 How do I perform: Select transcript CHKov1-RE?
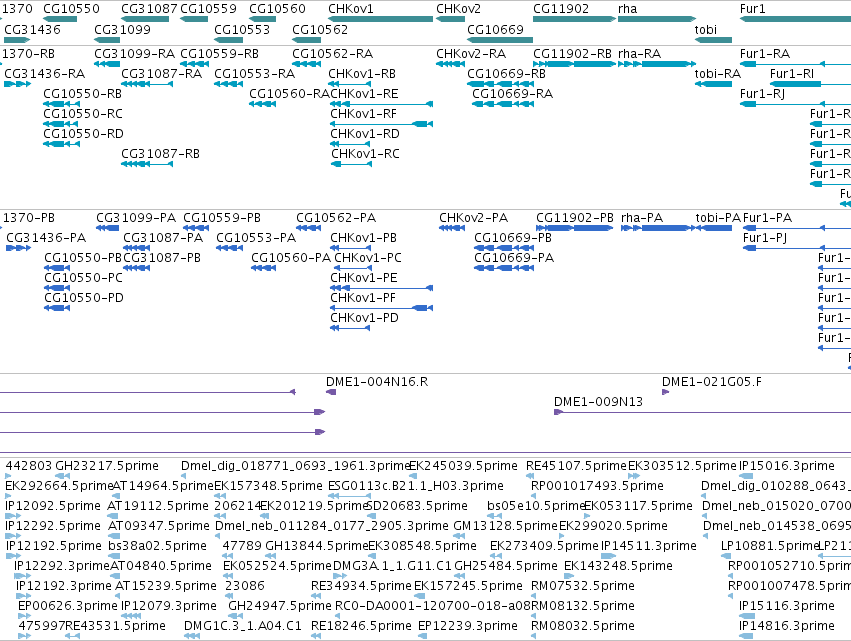364,93
